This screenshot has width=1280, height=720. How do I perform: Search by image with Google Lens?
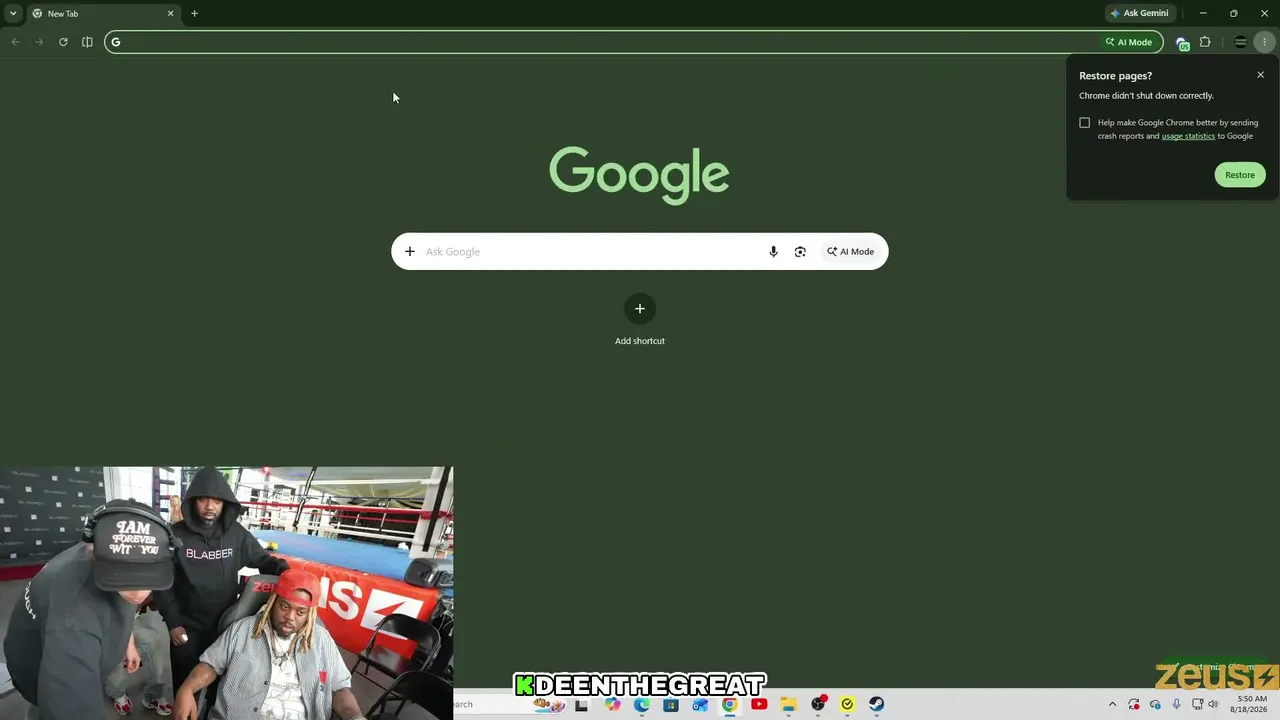click(x=800, y=252)
